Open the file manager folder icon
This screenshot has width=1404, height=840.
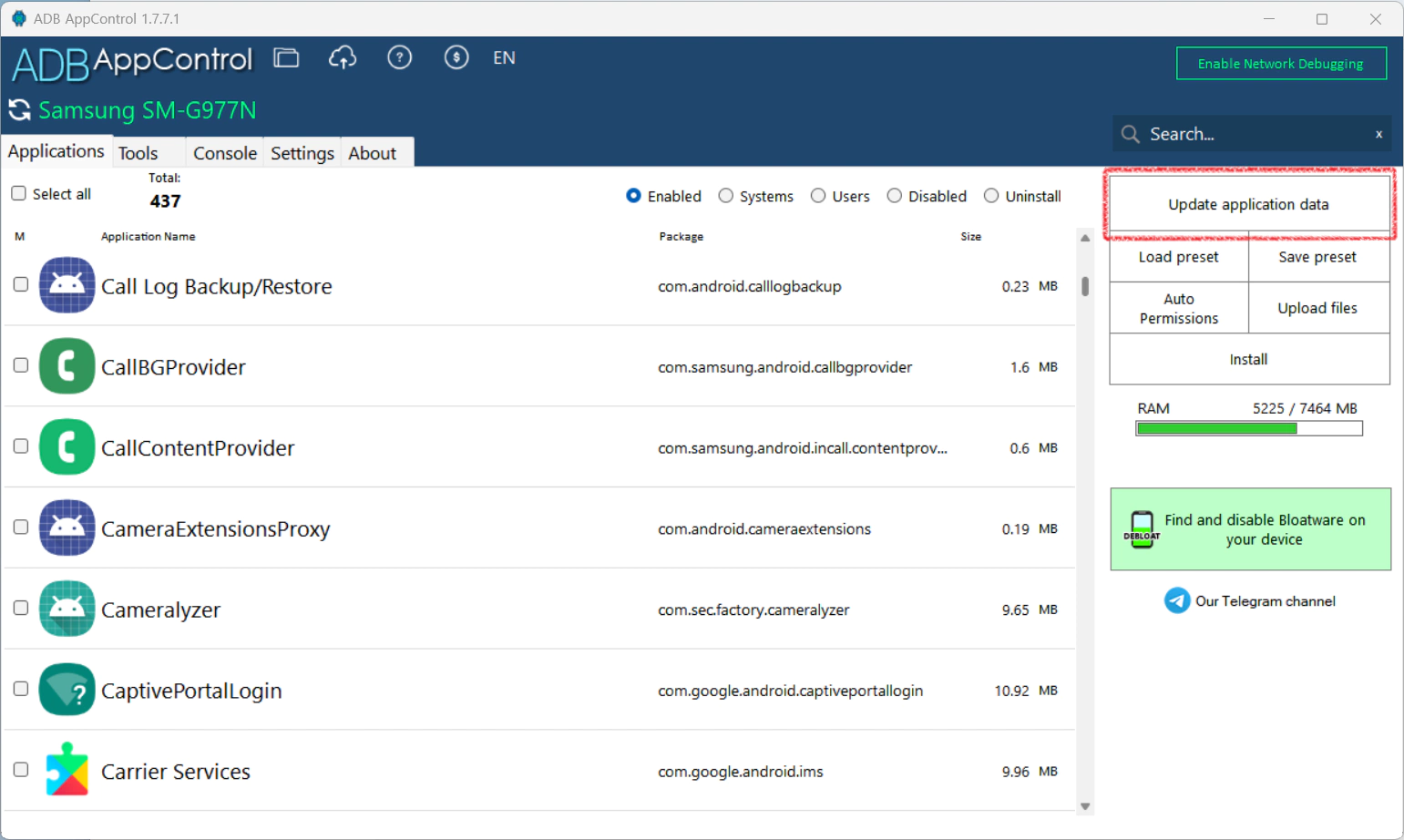click(x=286, y=58)
